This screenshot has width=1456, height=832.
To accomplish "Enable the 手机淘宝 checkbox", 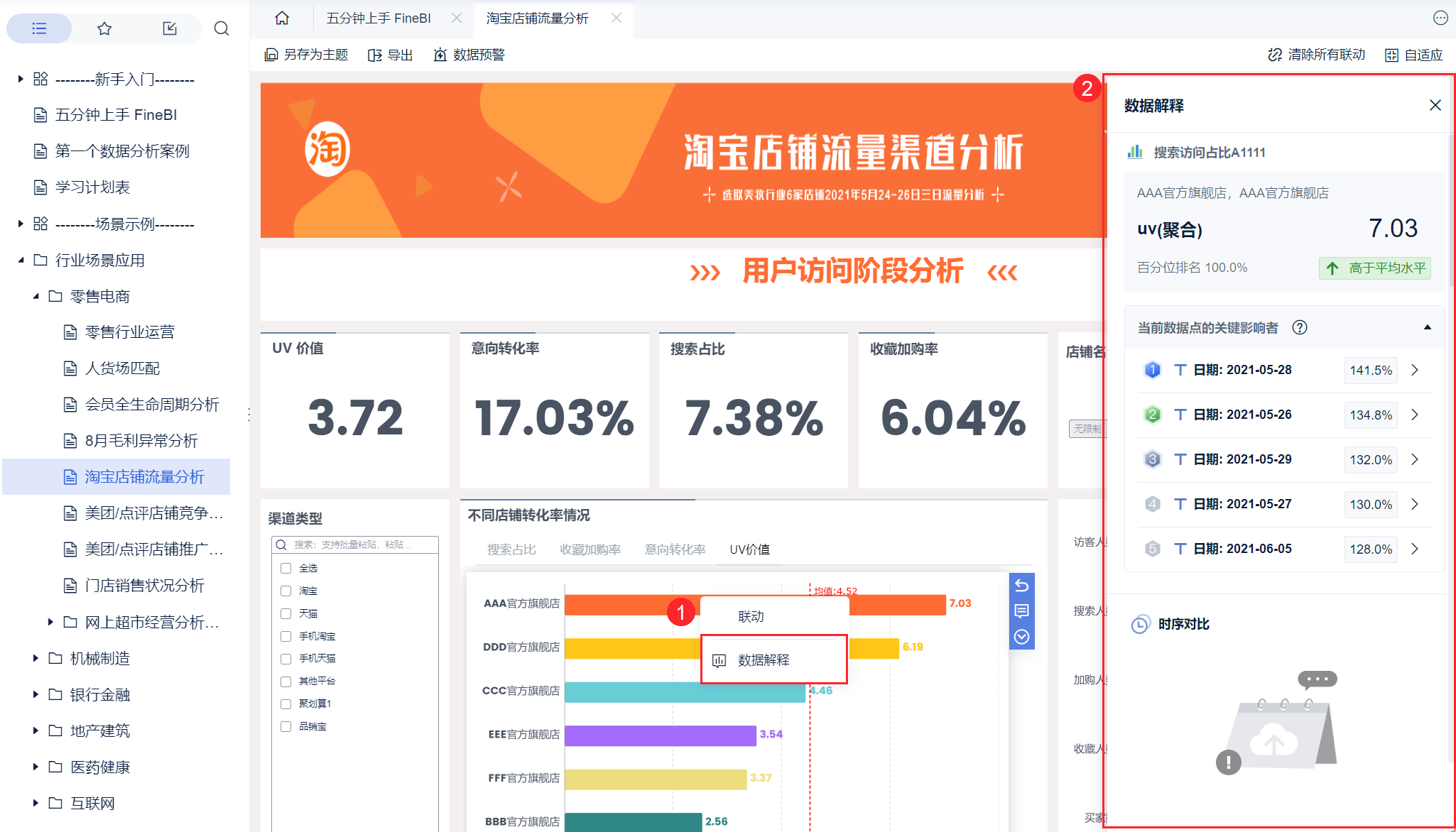I will click(286, 636).
